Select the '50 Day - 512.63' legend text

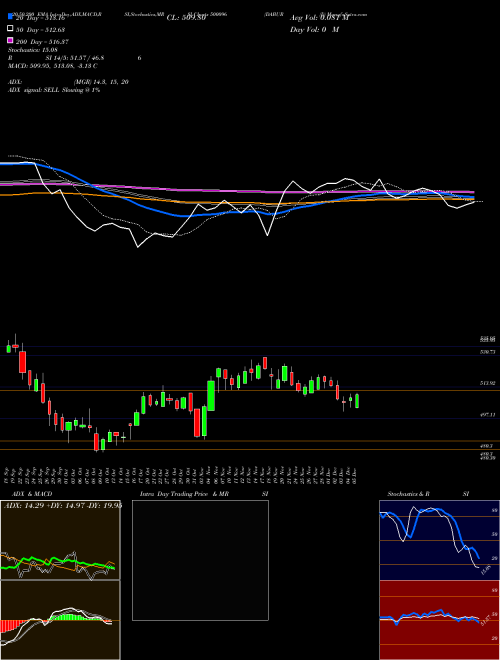(x=41, y=29)
